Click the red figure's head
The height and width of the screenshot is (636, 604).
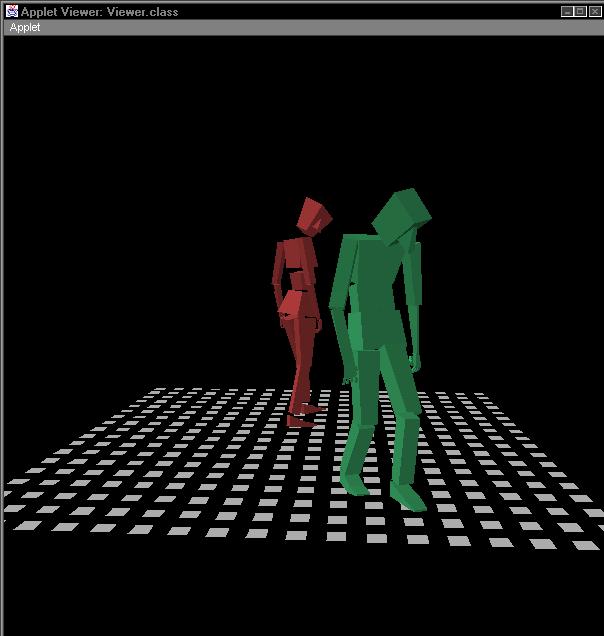point(314,215)
